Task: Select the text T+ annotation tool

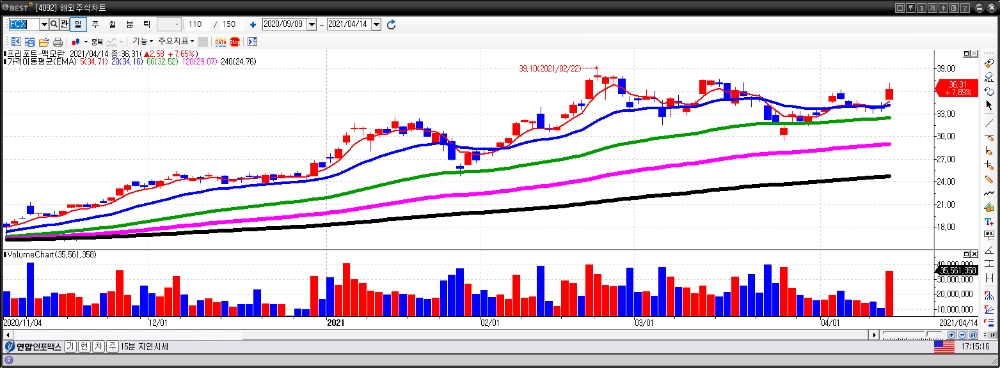Action: pyautogui.click(x=989, y=222)
